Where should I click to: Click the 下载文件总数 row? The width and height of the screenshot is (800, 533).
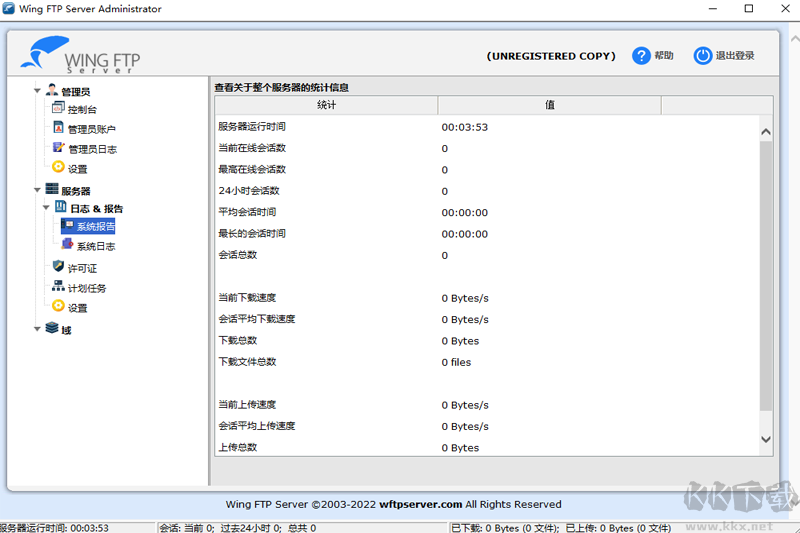coord(487,362)
